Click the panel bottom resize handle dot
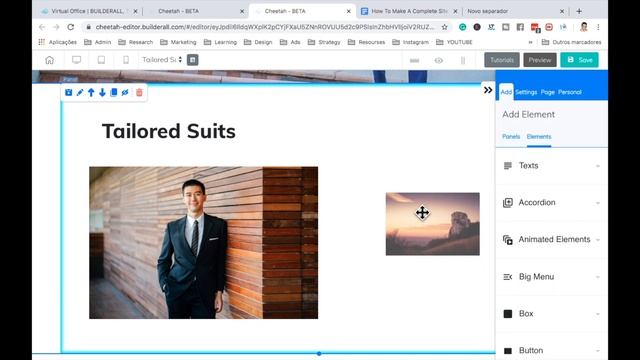 click(319, 353)
